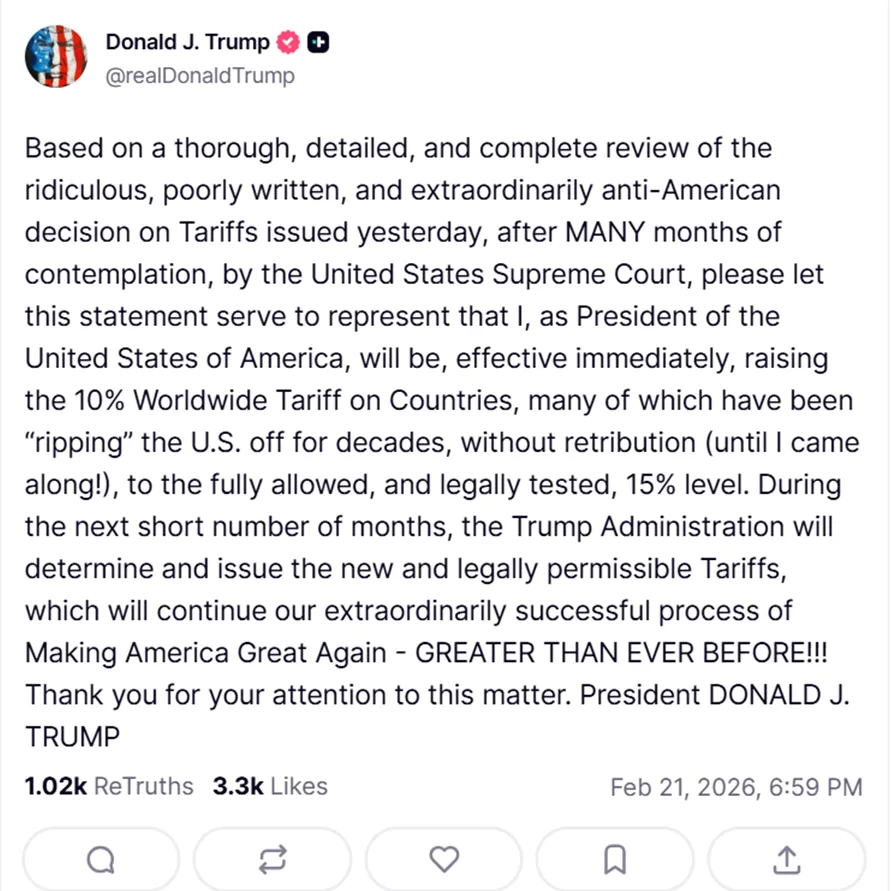Show the 3.3k Likes list
Screen dimensions: 891x891
[x=270, y=787]
